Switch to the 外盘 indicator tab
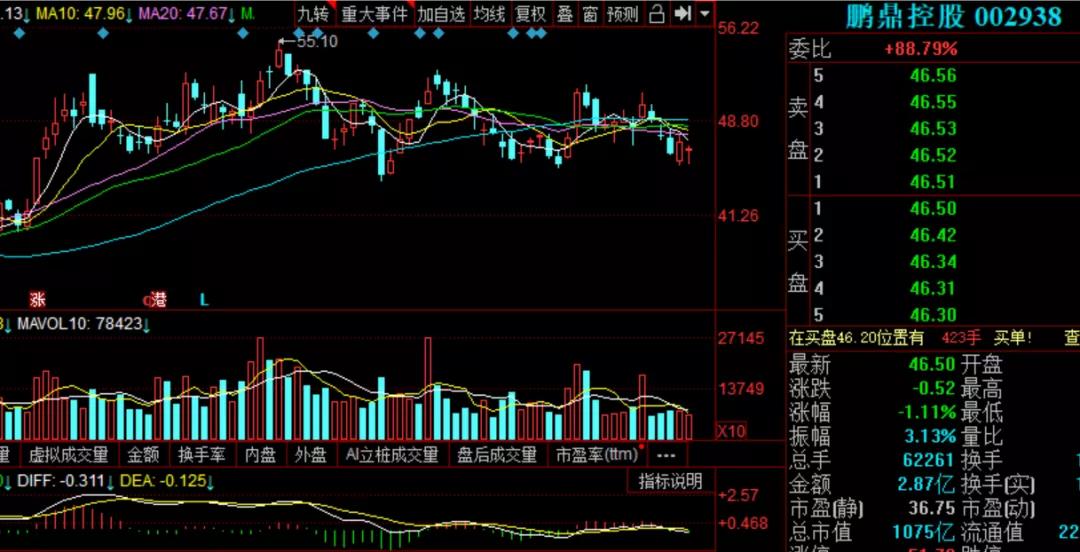The width and height of the screenshot is (1080, 552). click(311, 455)
